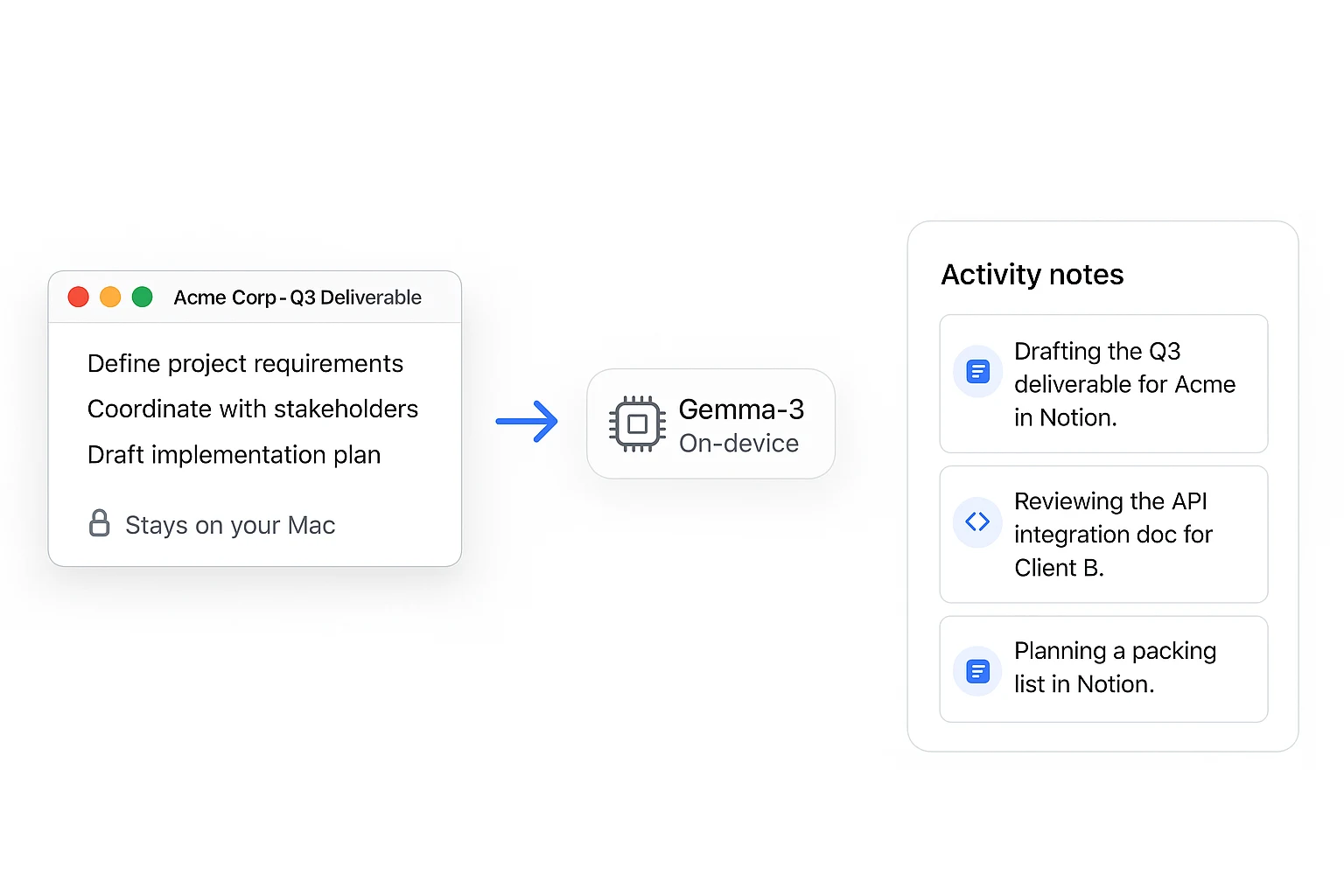Click the code brackets icon on the API note
This screenshot has width=1344, height=896.
[977, 522]
